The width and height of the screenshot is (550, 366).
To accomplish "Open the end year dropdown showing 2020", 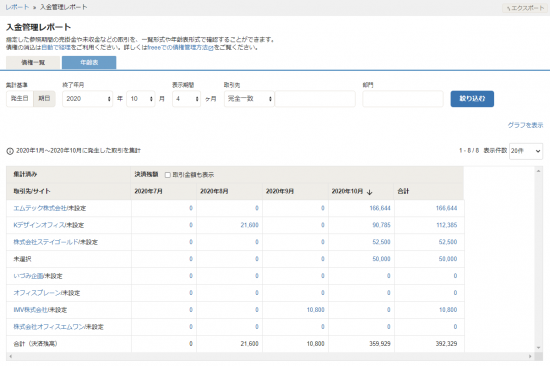I will (x=87, y=99).
